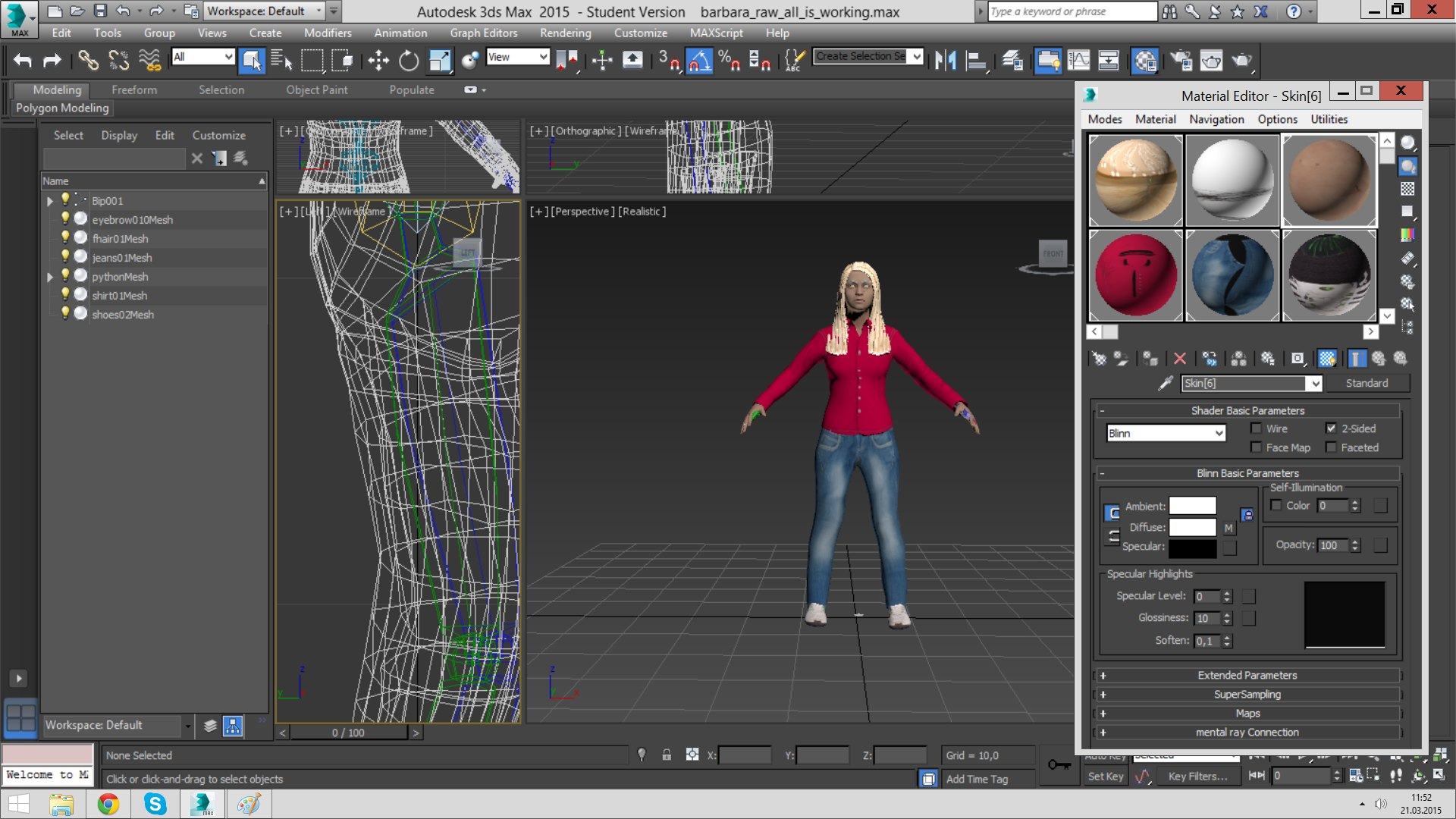Hide jeans01Mesh using its lightbulb icon
This screenshot has height=819, width=1456.
tap(65, 257)
